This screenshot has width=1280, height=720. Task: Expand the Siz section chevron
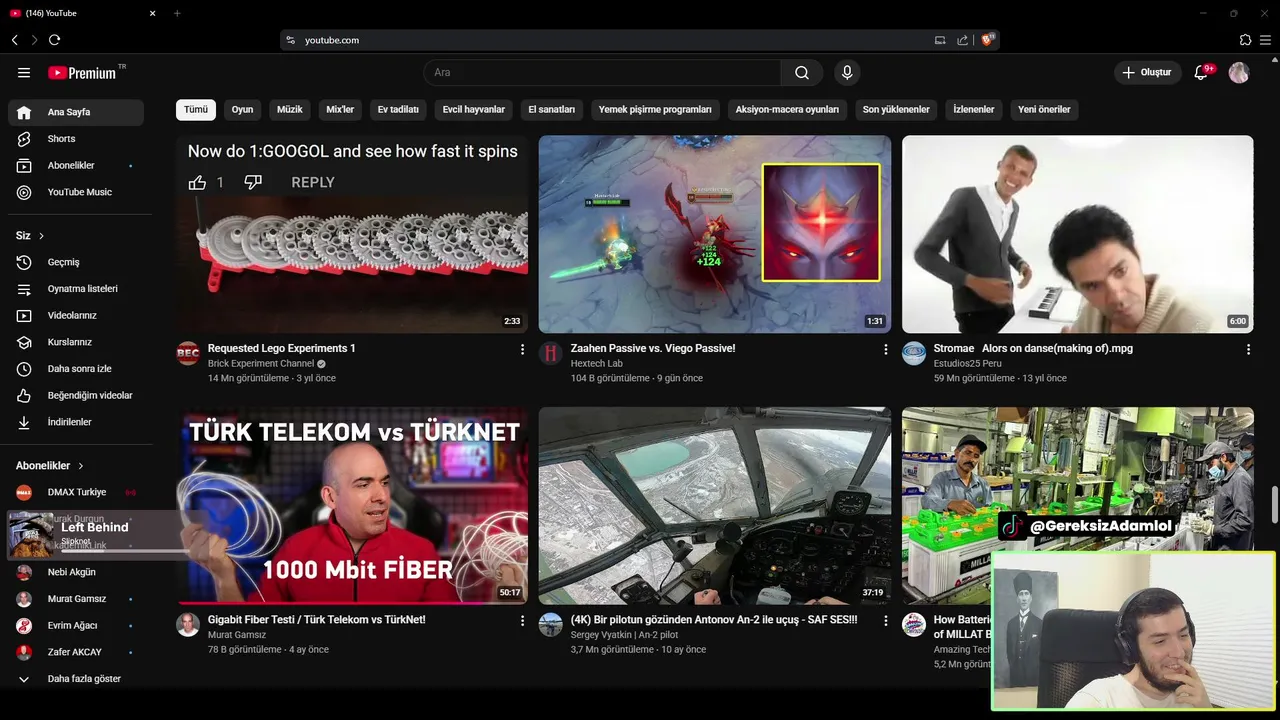tap(41, 236)
